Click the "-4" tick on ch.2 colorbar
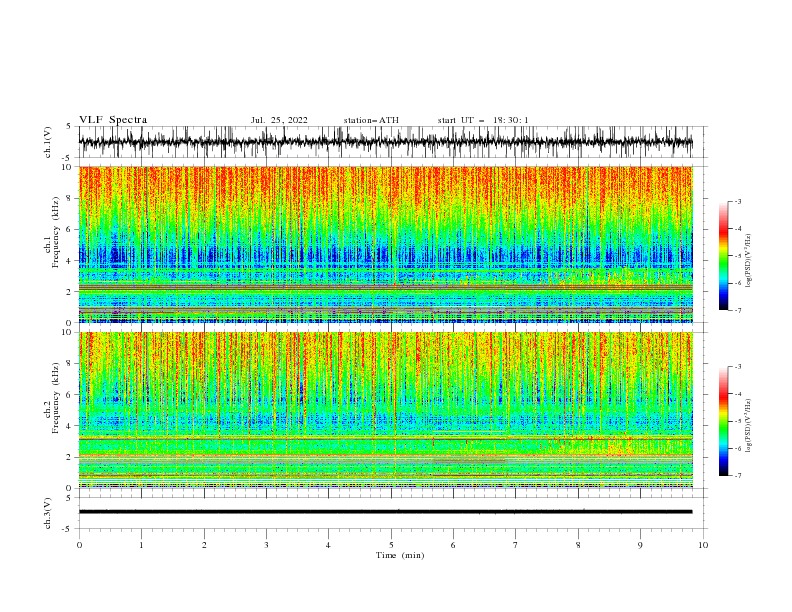Screen dimensions: 792x612 coord(737,394)
